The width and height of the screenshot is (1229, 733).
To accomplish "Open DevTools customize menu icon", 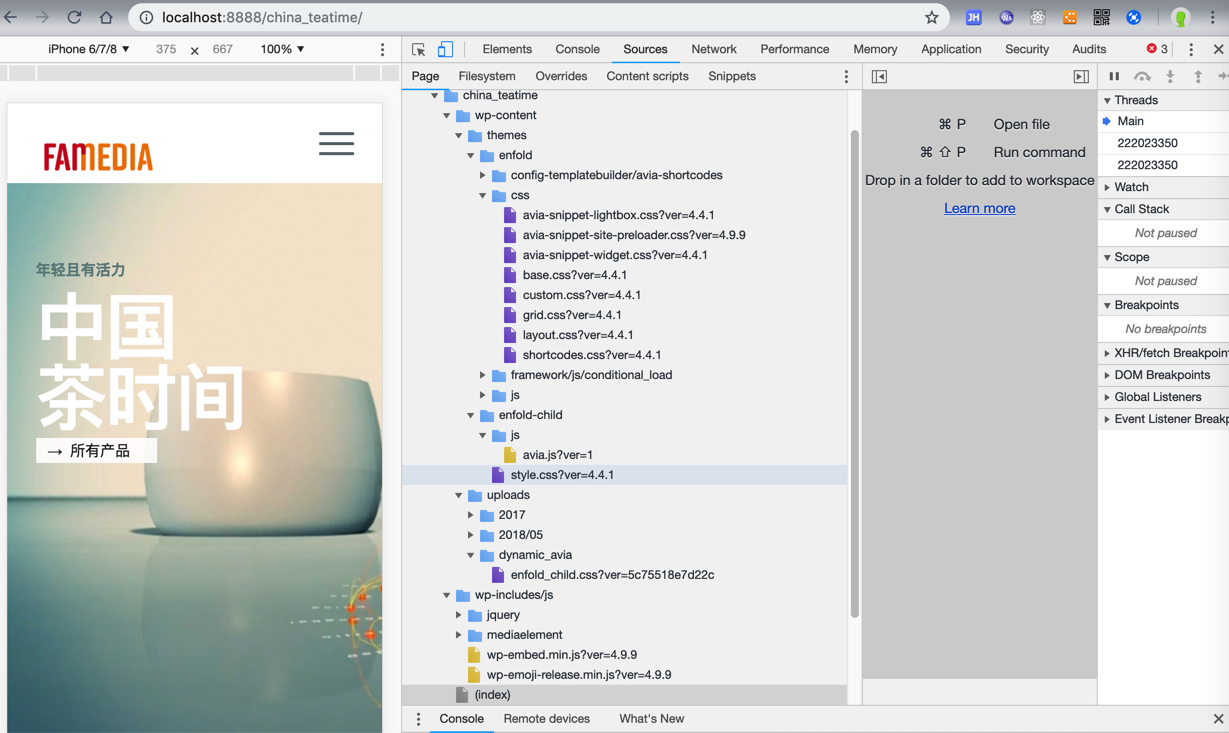I will (1191, 49).
